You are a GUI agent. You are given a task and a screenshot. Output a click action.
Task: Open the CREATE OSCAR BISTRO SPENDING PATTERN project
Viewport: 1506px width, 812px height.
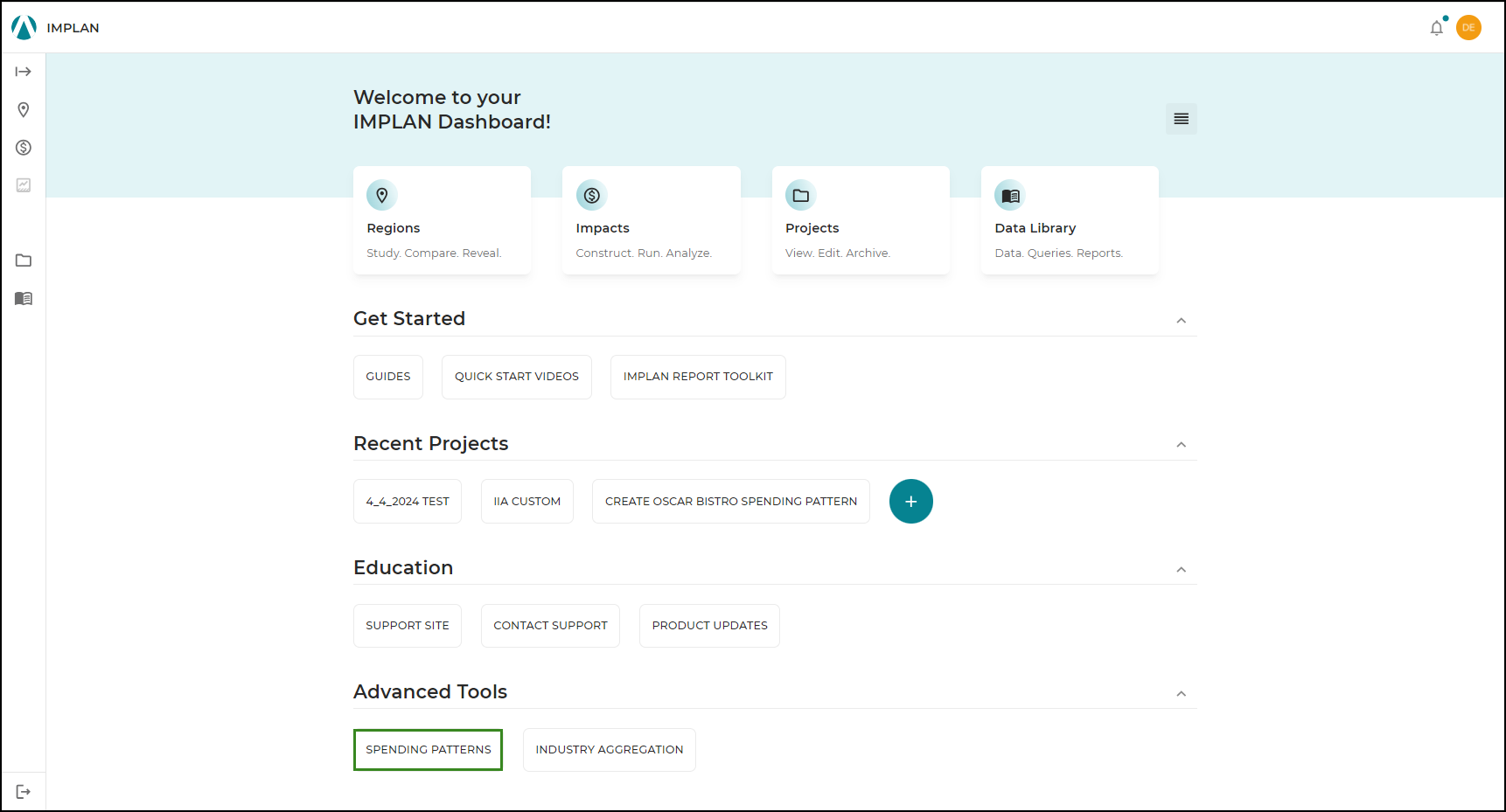coord(730,501)
